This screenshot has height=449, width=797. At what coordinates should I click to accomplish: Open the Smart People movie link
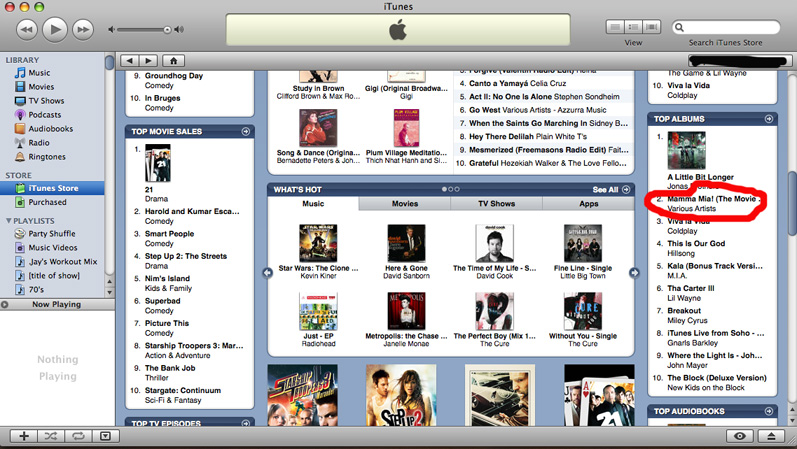pyautogui.click(x=169, y=234)
